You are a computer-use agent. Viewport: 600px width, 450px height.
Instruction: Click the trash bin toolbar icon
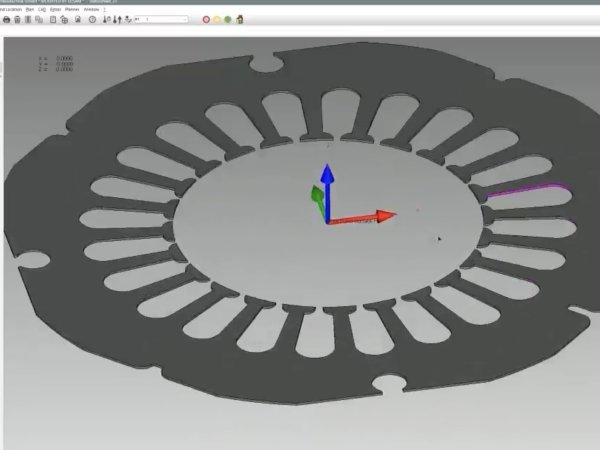(x=17, y=19)
